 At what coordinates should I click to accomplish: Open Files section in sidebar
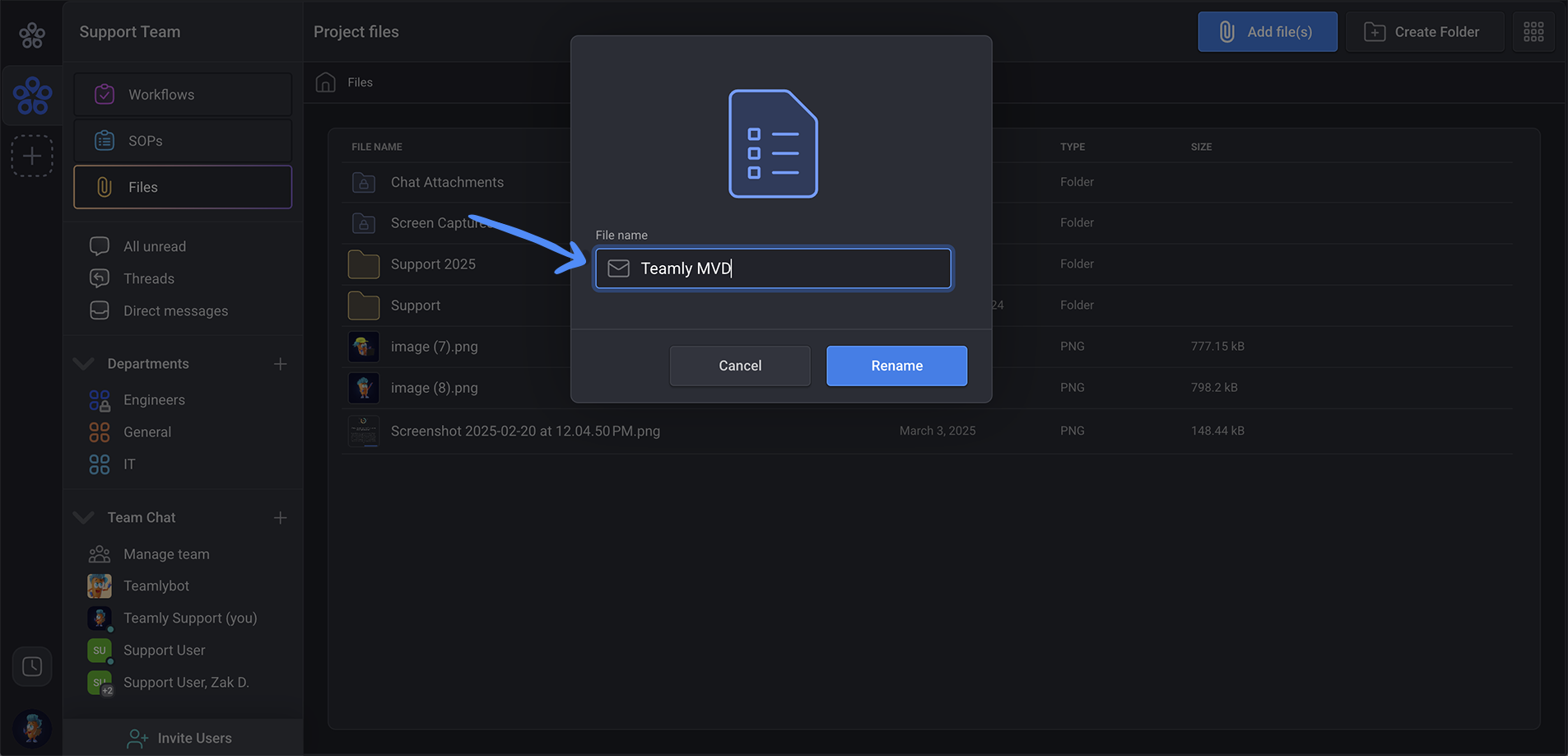point(183,187)
